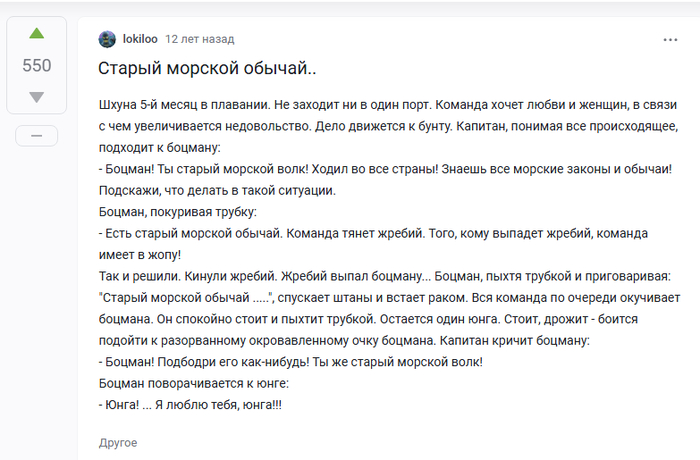Click the line starting '- Есть старый морской обычай'
Image resolution: width=700 pixels, height=460 pixels.
tap(373, 234)
